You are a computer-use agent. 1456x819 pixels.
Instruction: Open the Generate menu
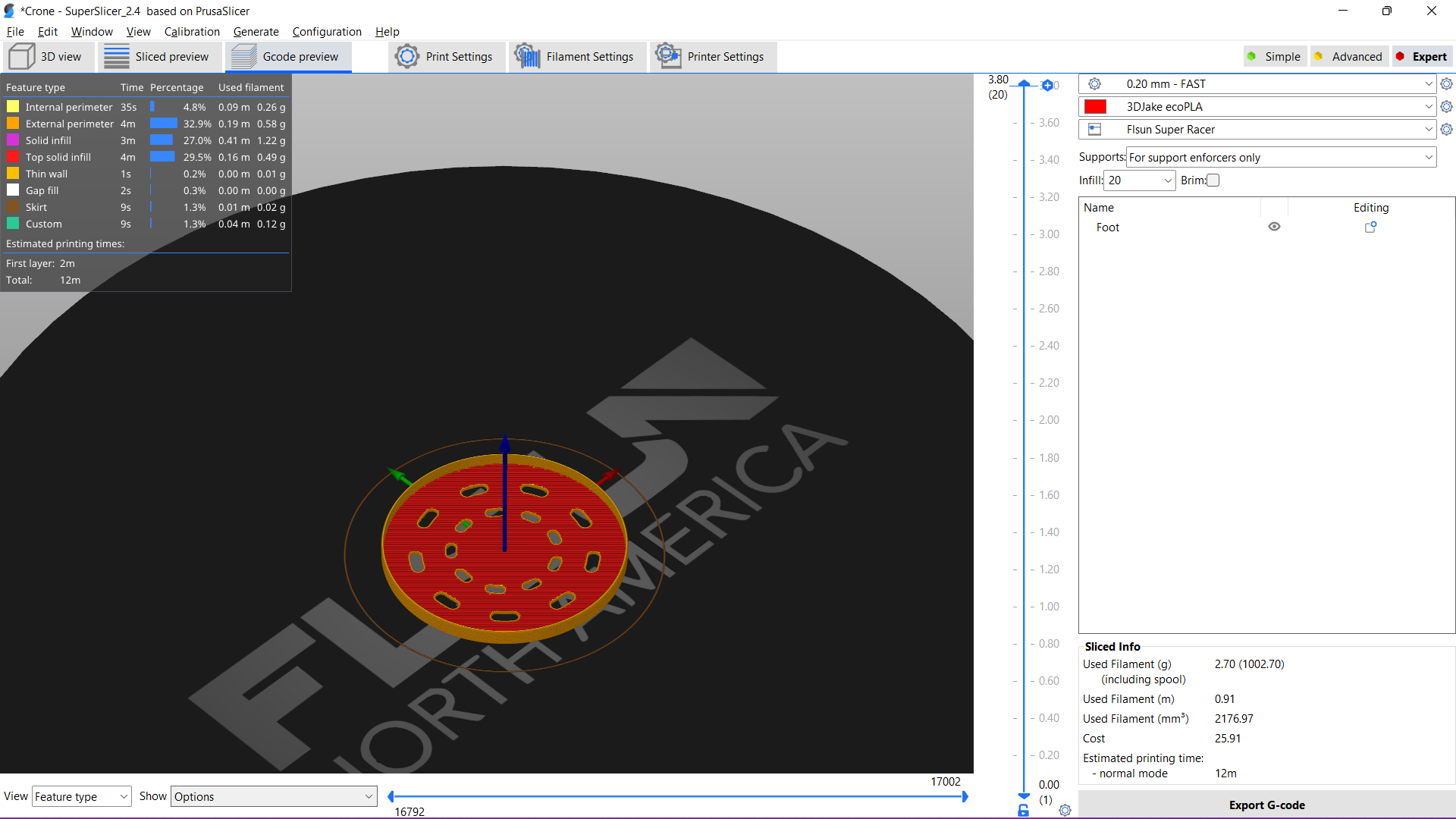pos(256,32)
